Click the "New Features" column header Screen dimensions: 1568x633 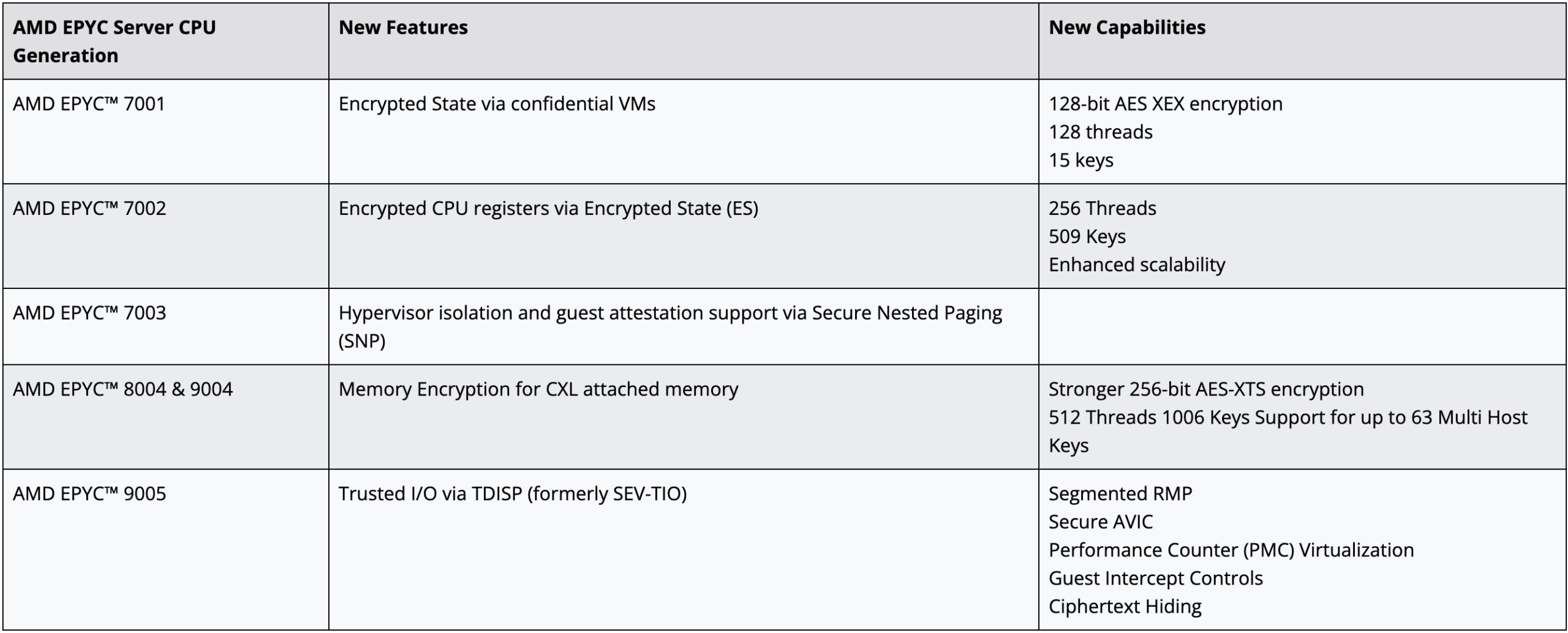point(403,28)
